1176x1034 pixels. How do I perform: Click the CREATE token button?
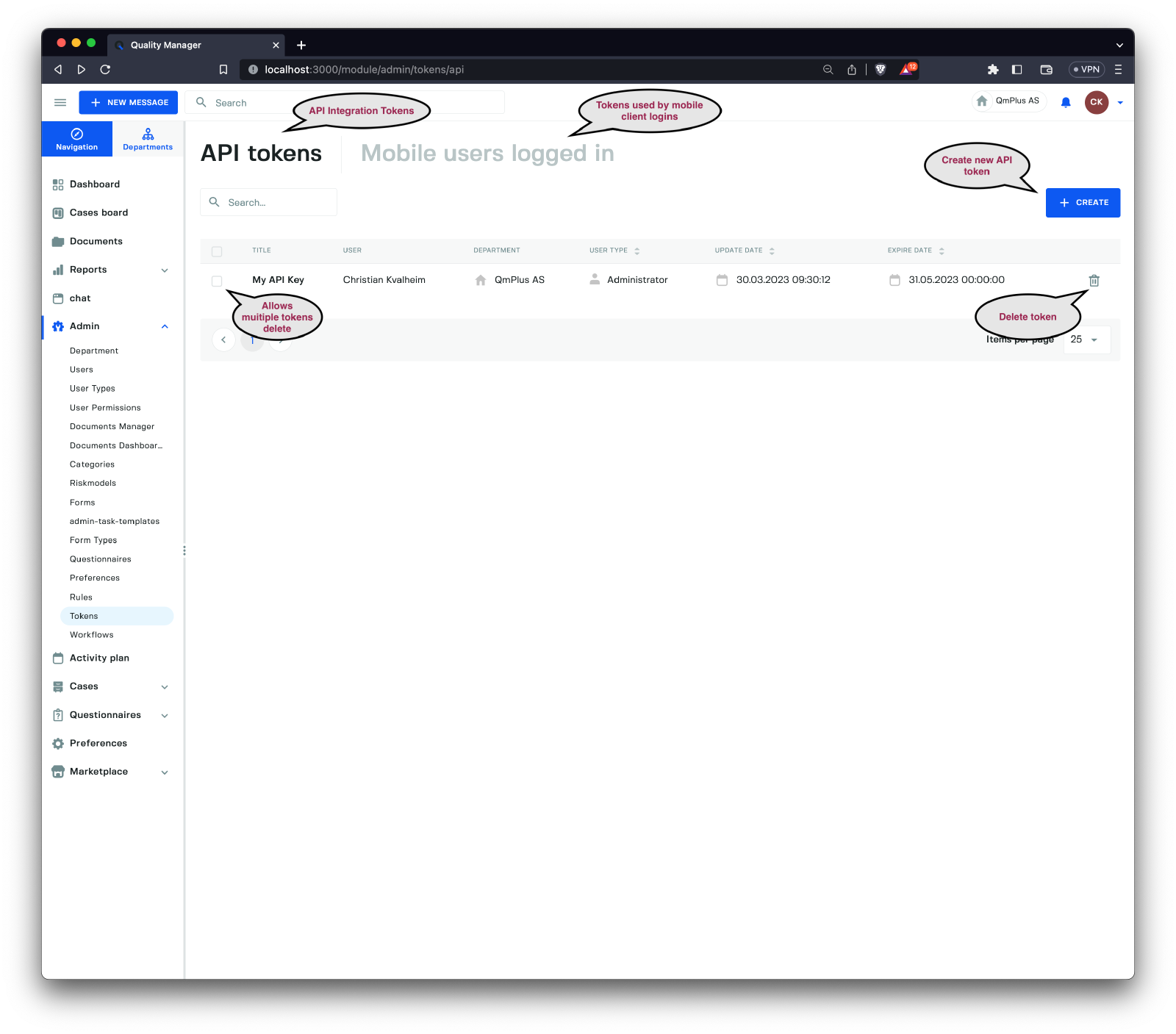1083,203
